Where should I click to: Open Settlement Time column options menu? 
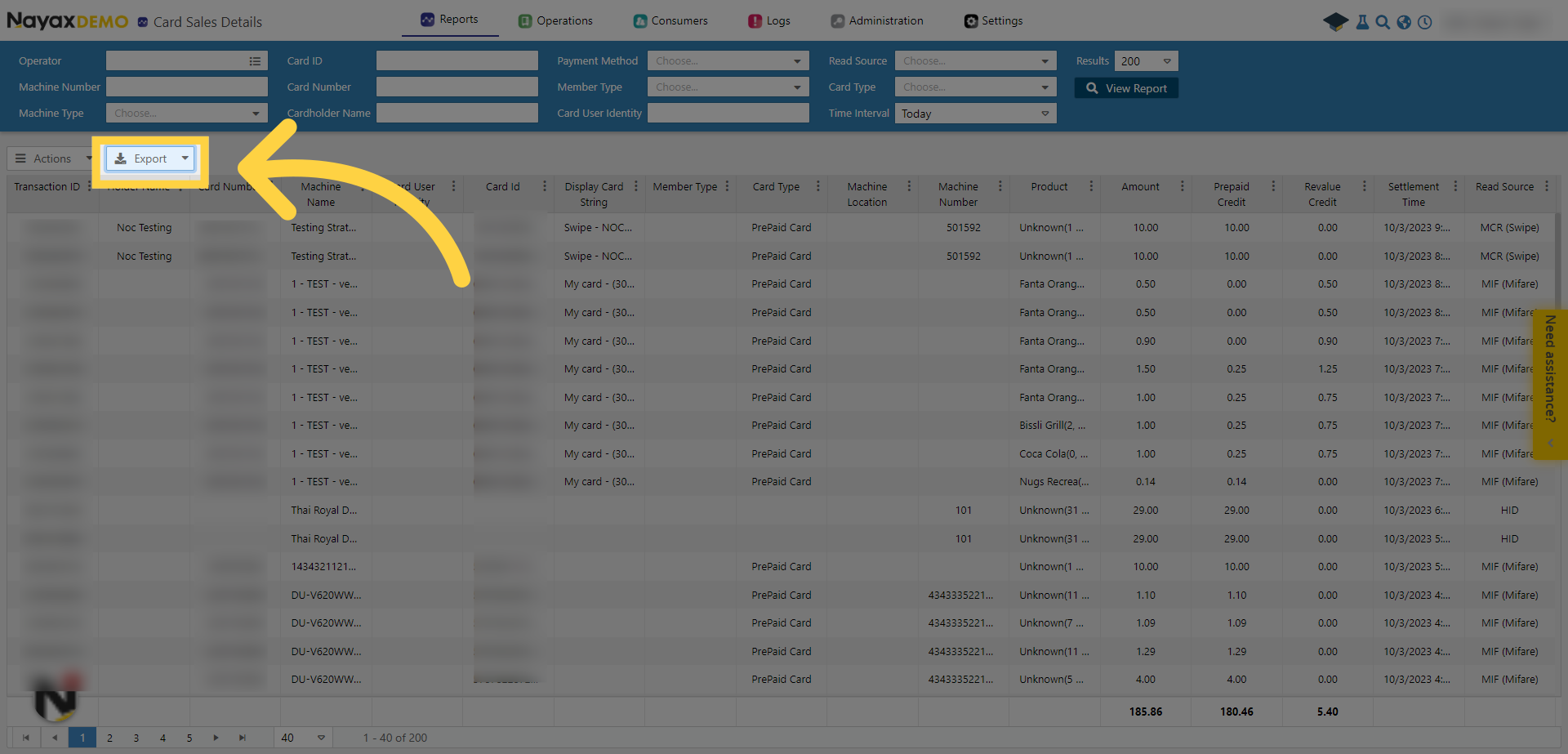[x=1455, y=186]
